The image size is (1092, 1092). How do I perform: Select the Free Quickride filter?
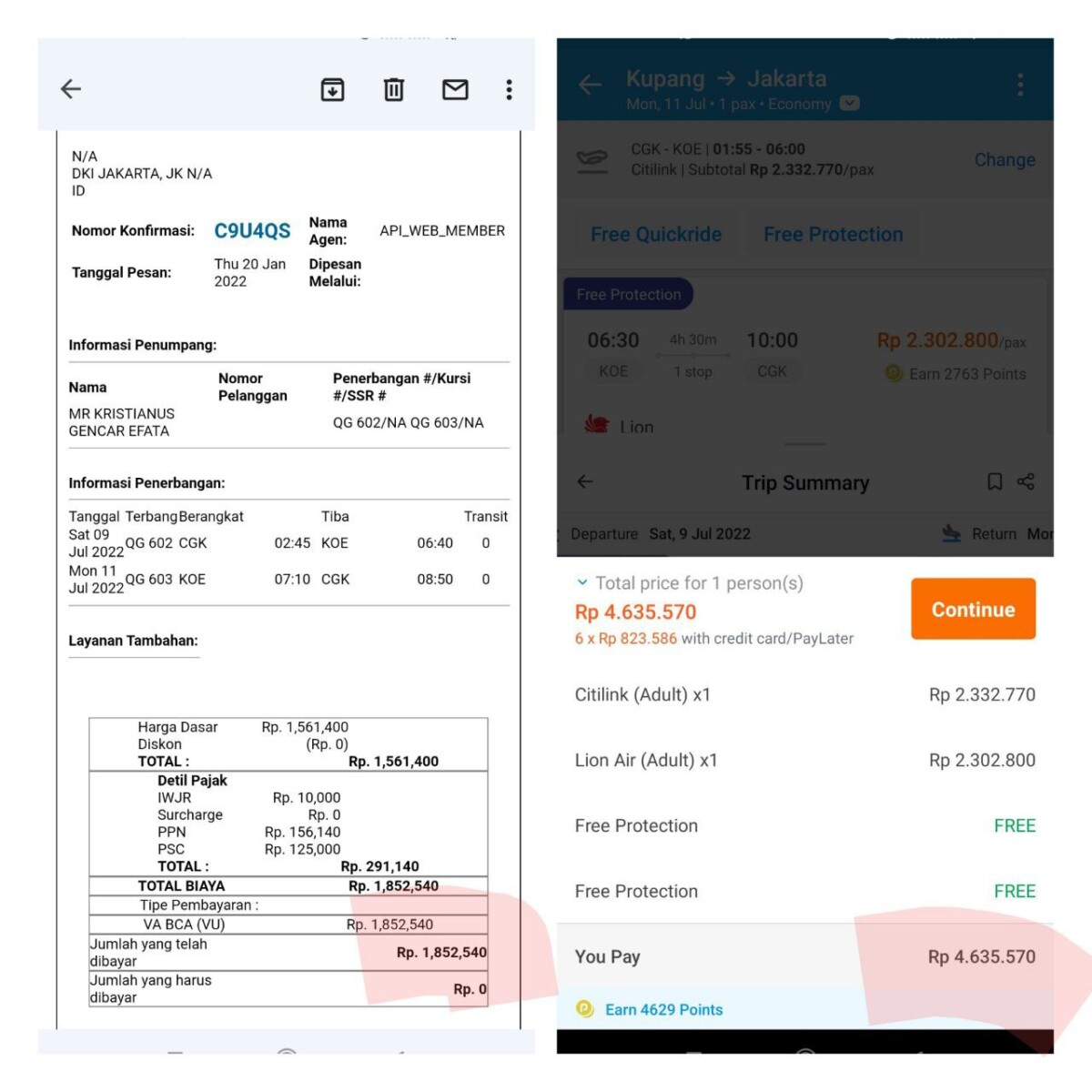click(x=655, y=235)
